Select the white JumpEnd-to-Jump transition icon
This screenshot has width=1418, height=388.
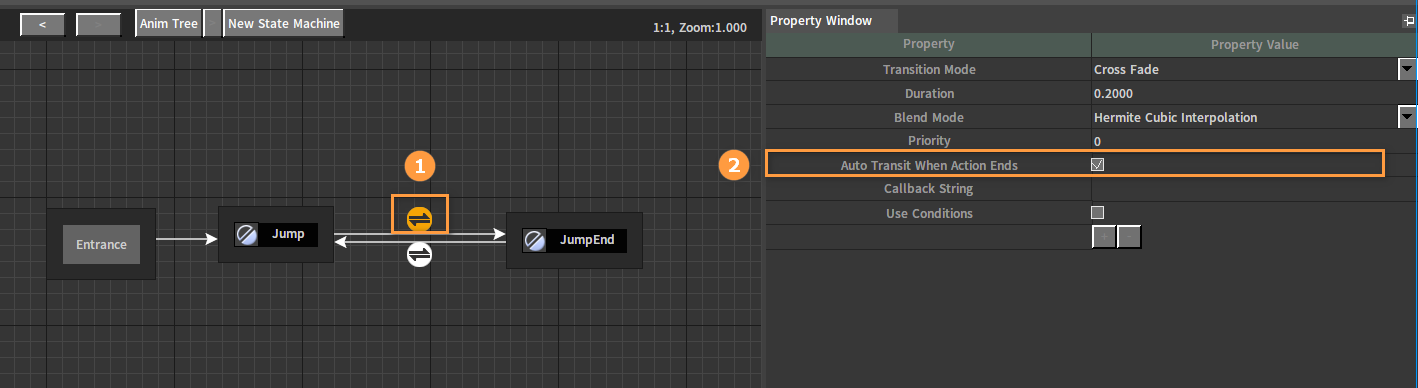coord(420,255)
